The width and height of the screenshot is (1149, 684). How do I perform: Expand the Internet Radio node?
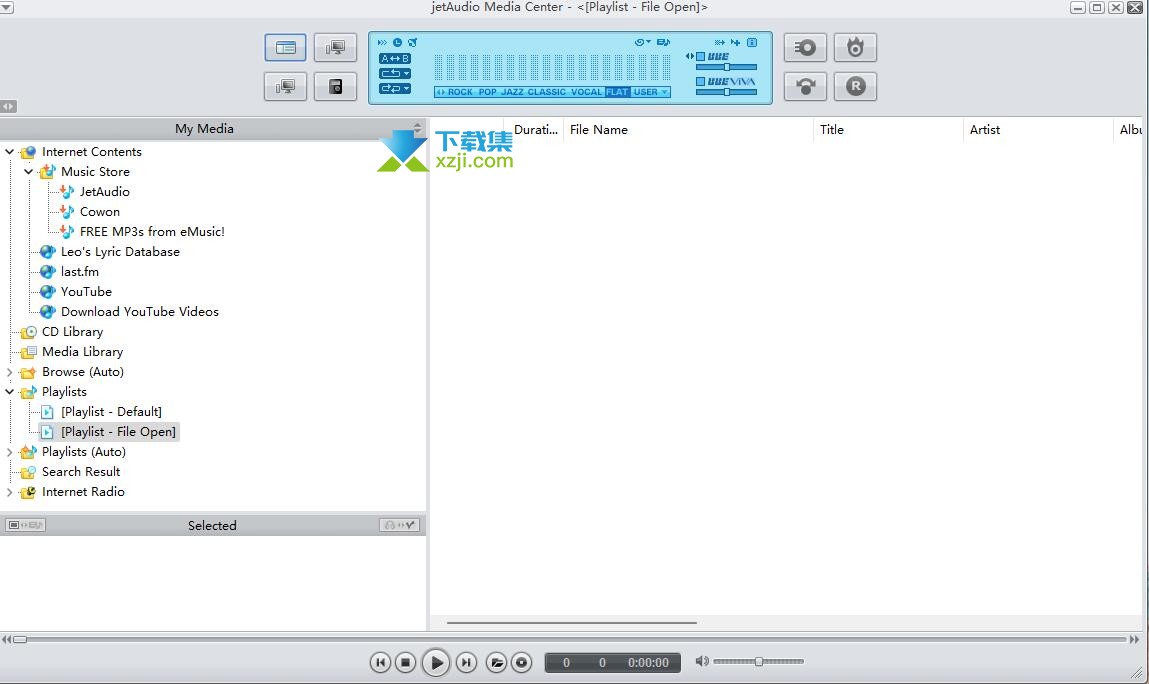tap(10, 492)
